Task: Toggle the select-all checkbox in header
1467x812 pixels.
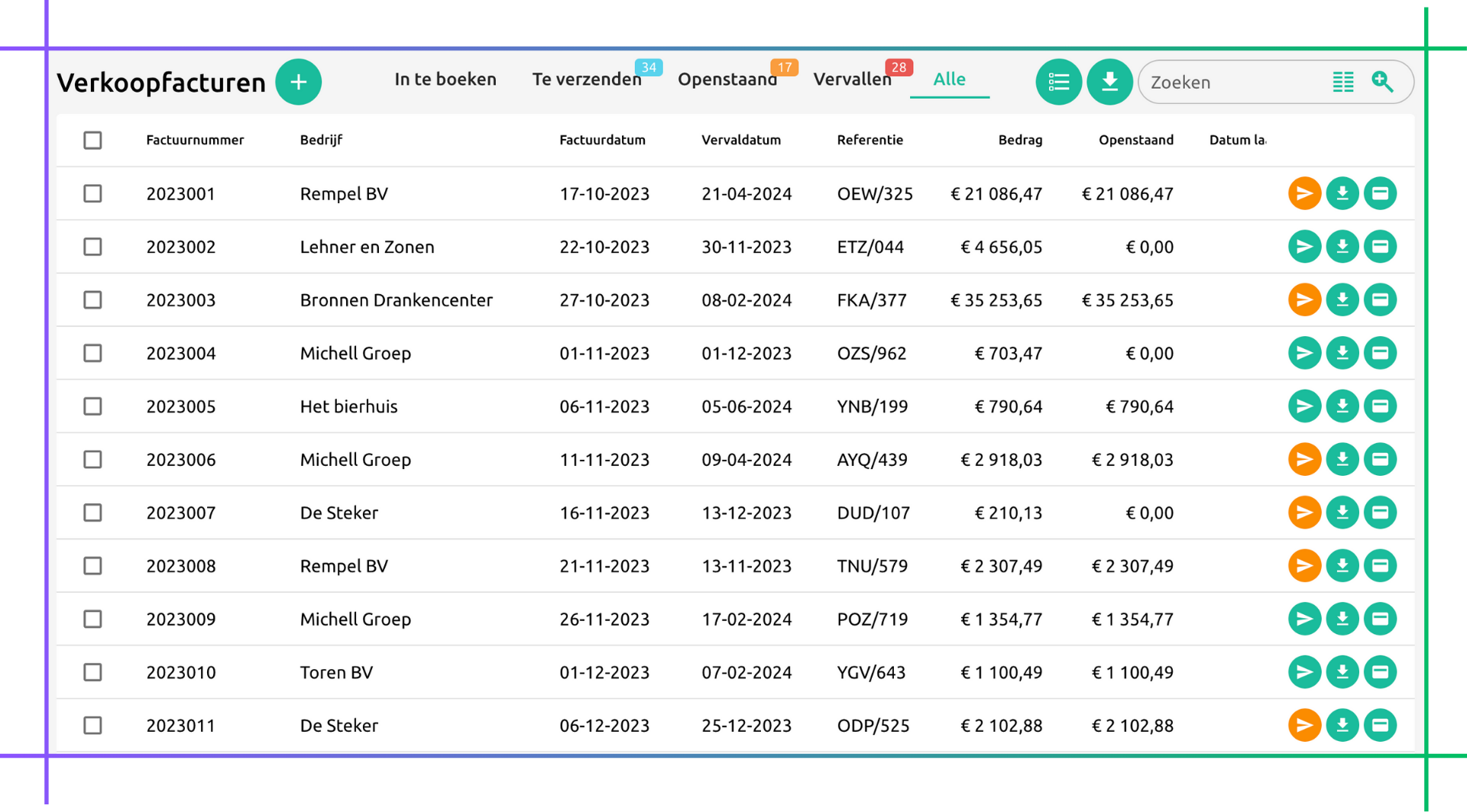Action: click(92, 141)
